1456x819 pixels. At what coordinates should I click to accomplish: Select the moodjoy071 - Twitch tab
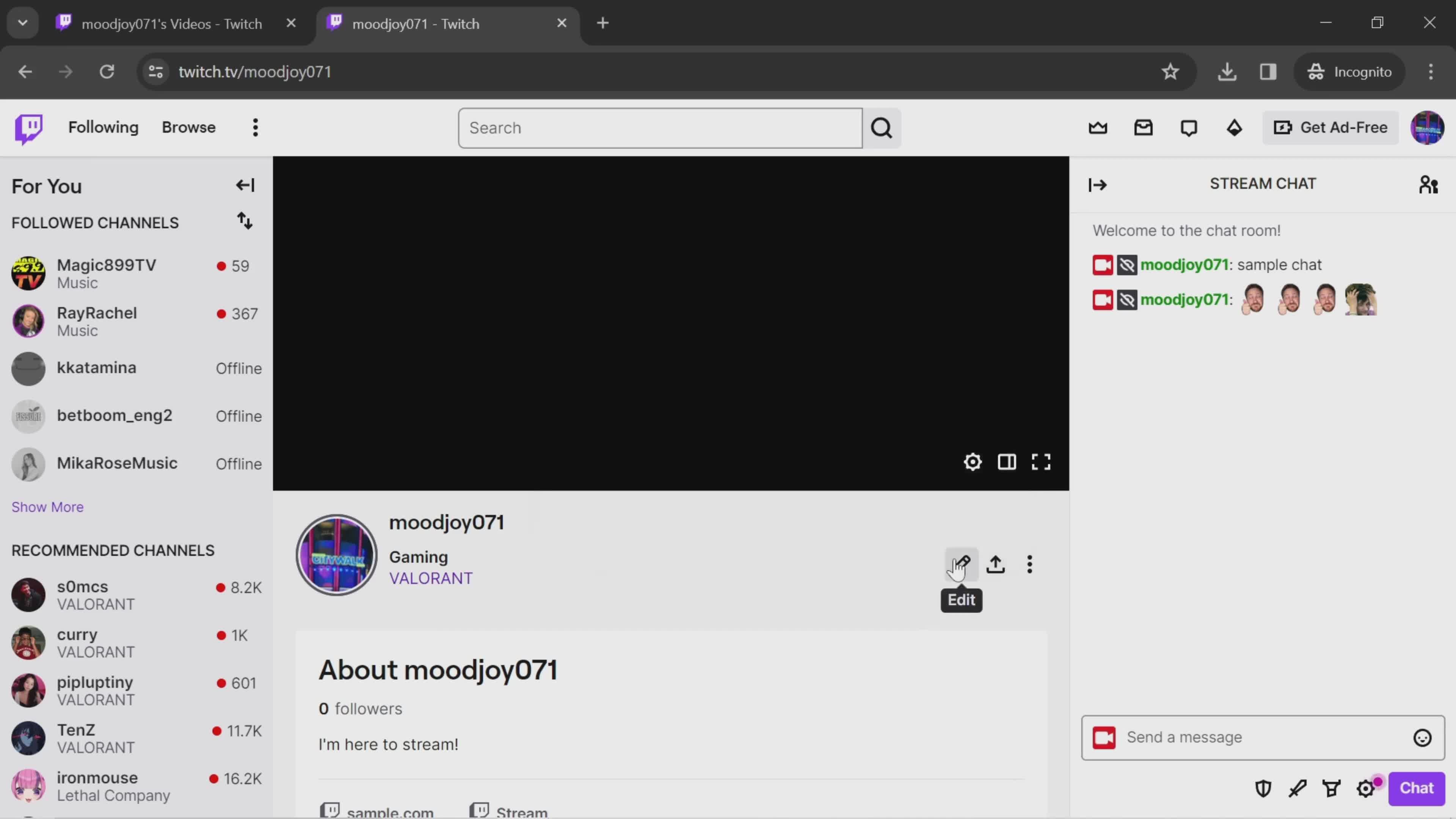[x=416, y=24]
